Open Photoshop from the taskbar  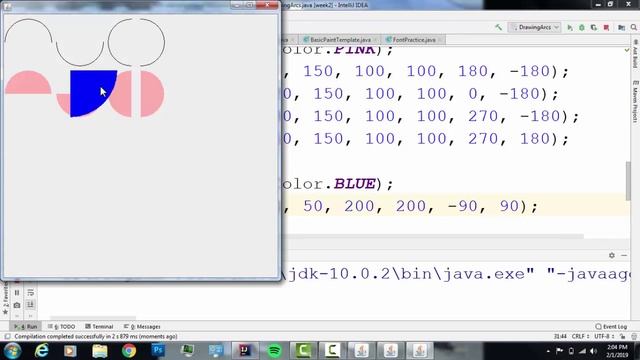click(158, 351)
